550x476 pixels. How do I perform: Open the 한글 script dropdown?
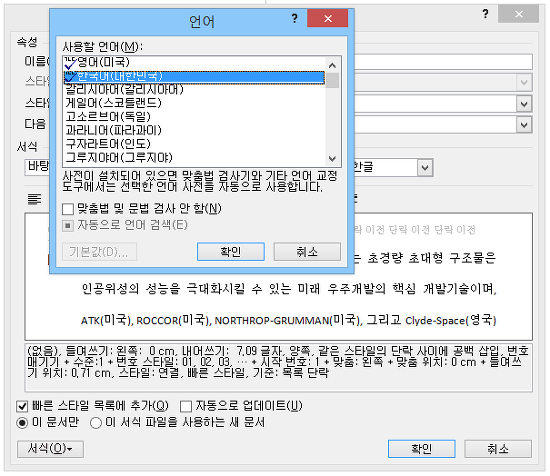click(x=425, y=168)
